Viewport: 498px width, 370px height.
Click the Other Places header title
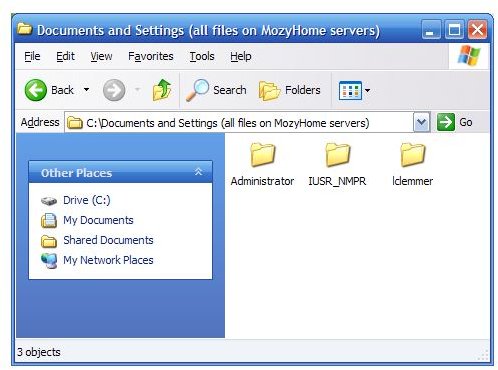77,173
